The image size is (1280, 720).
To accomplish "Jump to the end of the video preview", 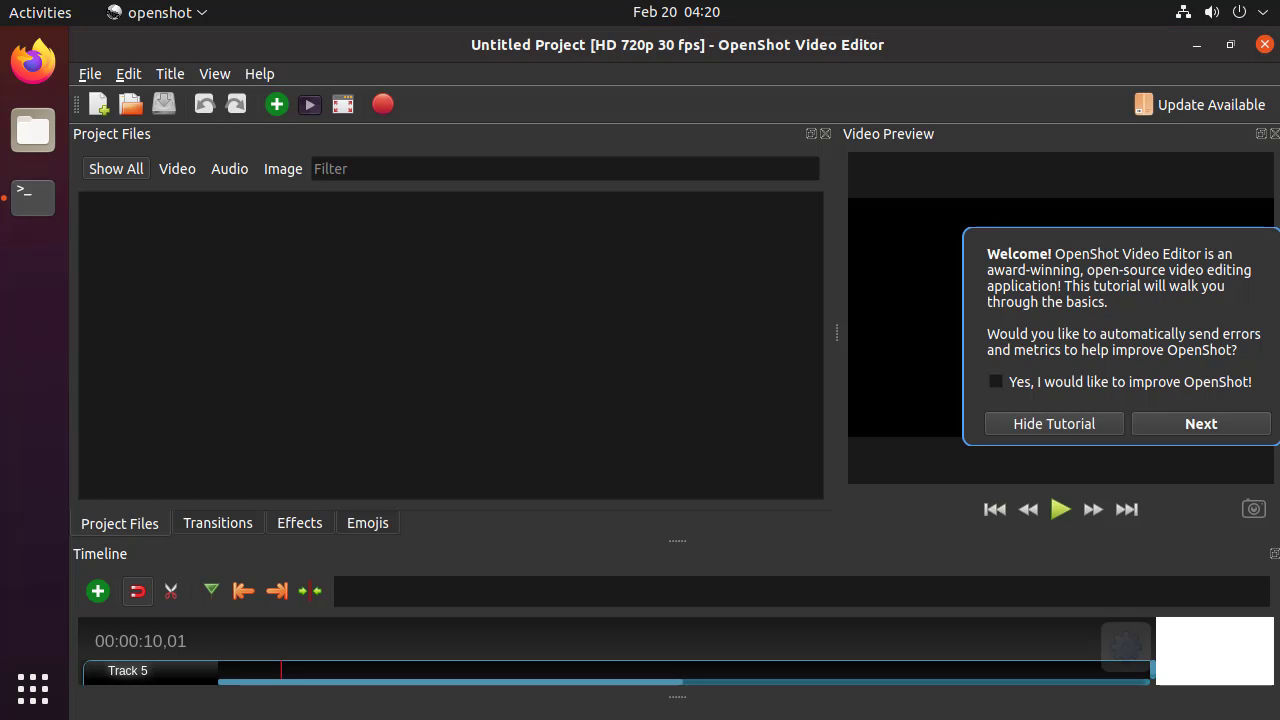I will pyautogui.click(x=1127, y=509).
